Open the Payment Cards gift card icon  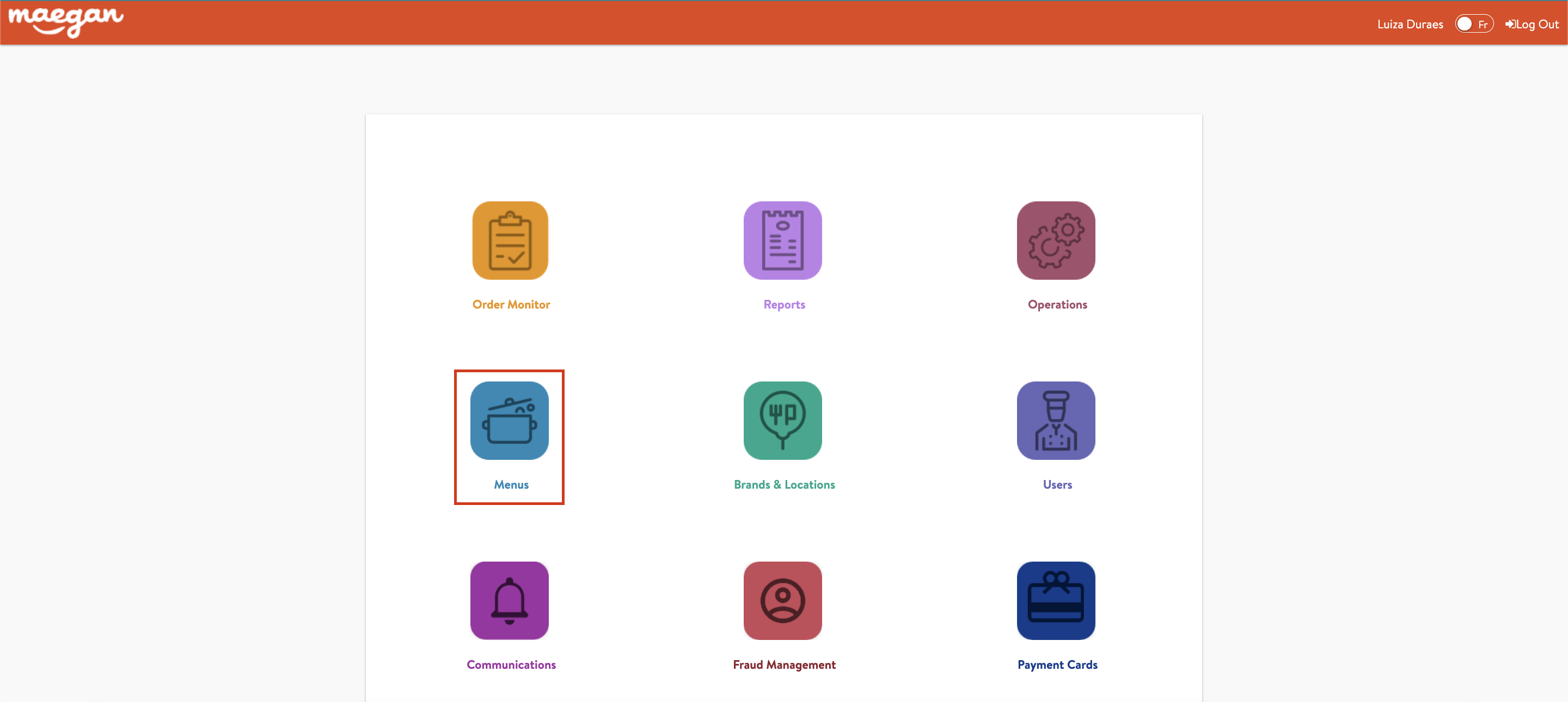coord(1056,600)
